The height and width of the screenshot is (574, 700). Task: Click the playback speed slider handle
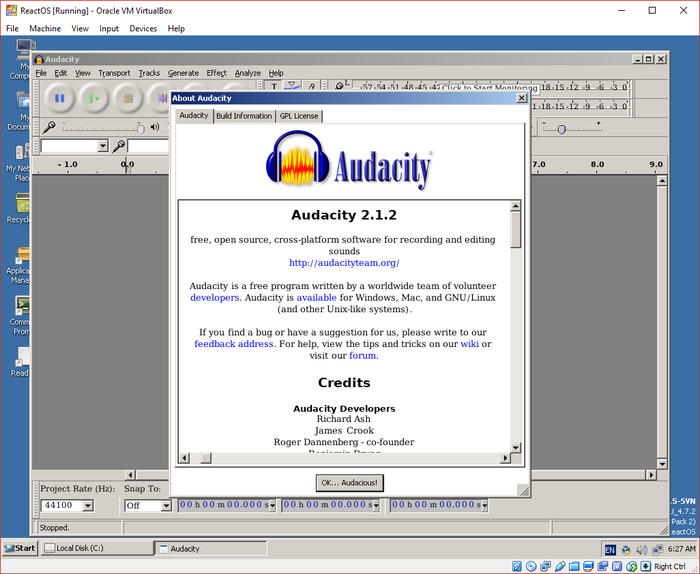pyautogui.click(x=561, y=128)
